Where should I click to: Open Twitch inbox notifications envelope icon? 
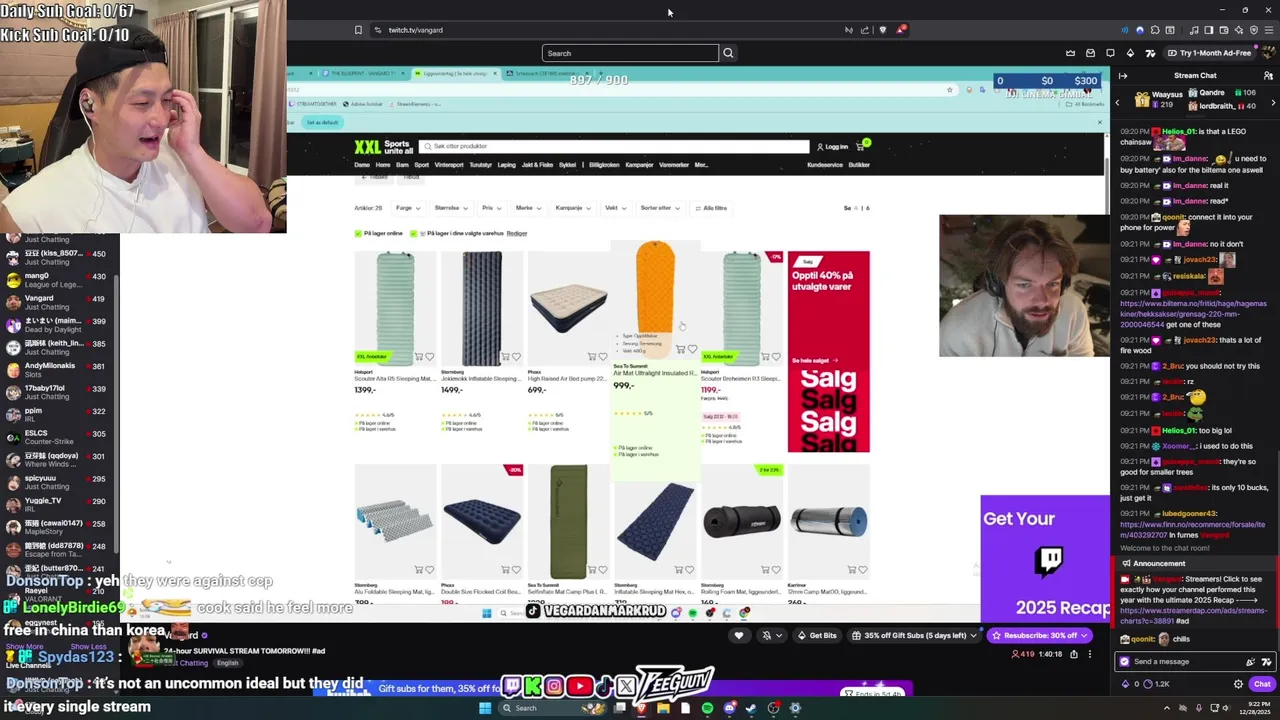pos(1090,53)
